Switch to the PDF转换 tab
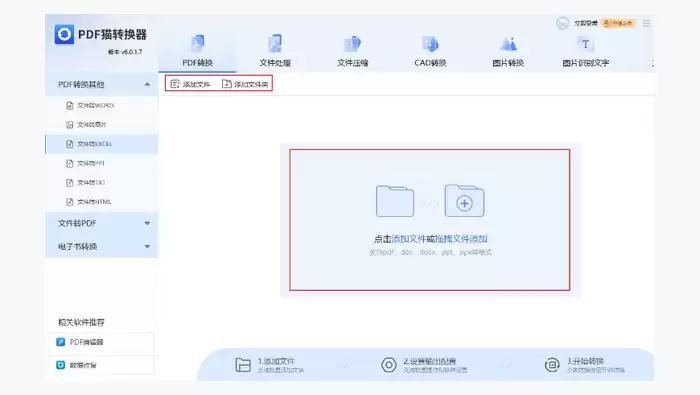This screenshot has height=395, width=700. tap(197, 51)
